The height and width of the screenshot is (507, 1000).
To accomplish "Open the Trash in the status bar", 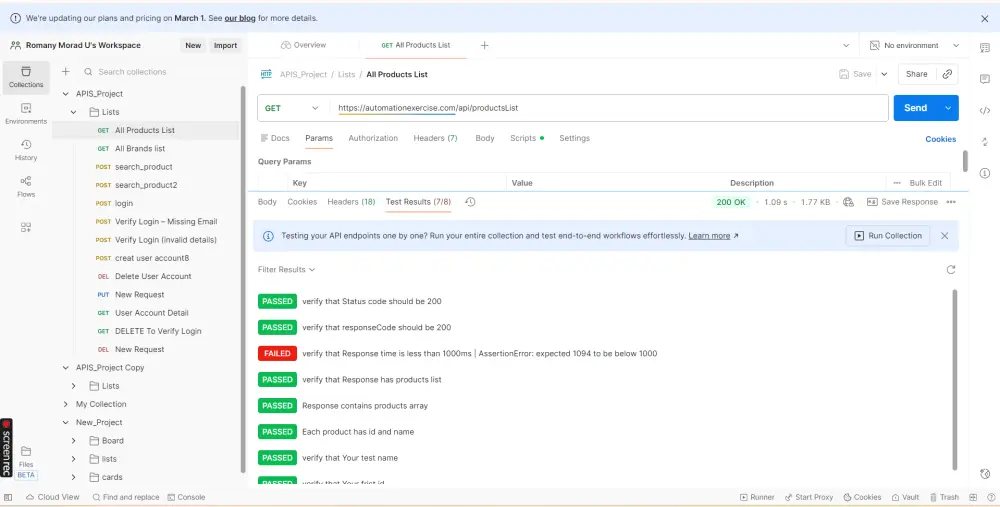I will (x=945, y=497).
